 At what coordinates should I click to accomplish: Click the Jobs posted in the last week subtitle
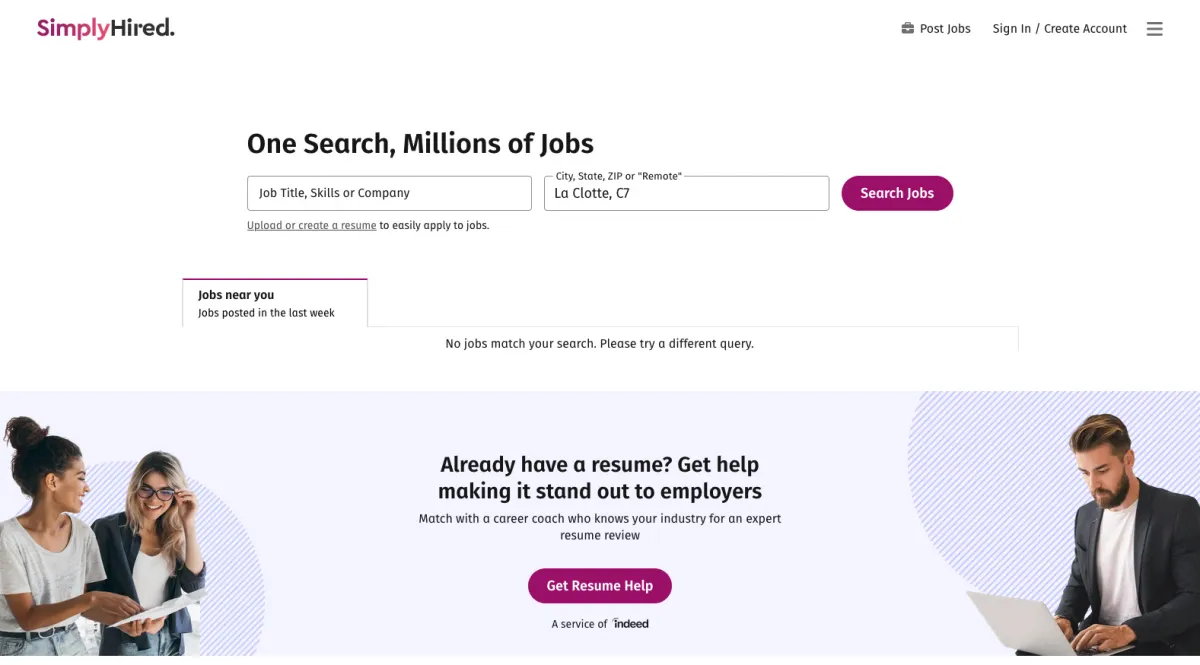(x=266, y=313)
